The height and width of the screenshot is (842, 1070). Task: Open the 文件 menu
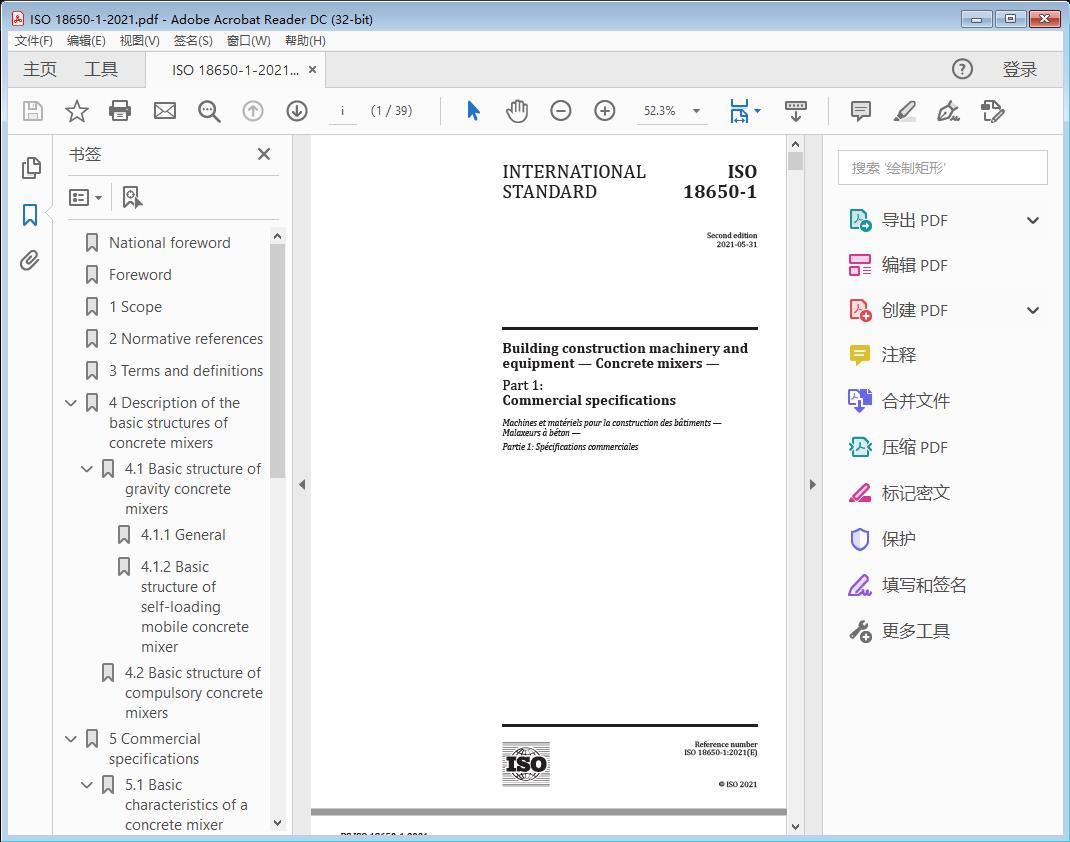tap(33, 40)
